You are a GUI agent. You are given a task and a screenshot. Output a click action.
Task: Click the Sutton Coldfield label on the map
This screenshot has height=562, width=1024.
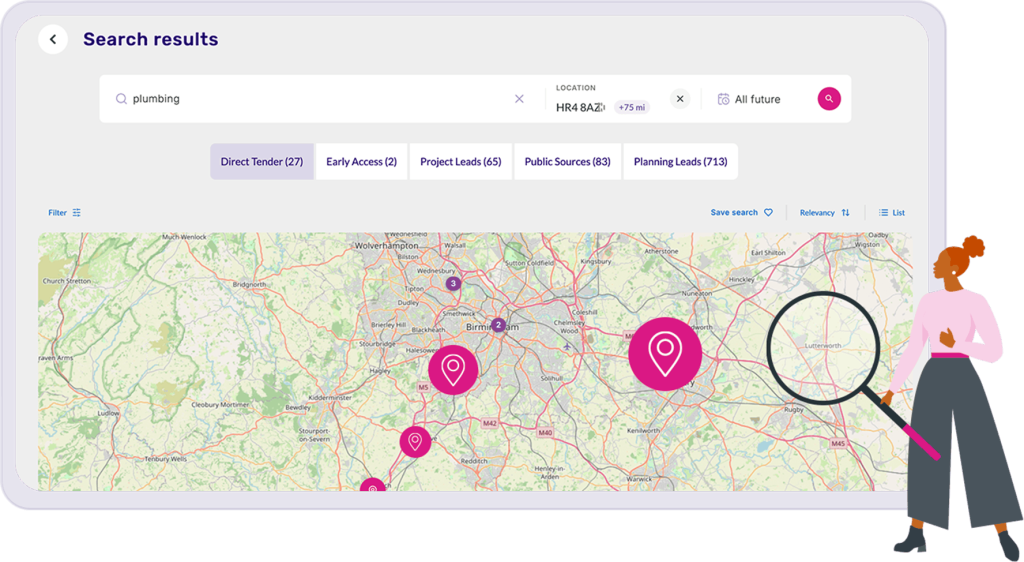point(530,263)
